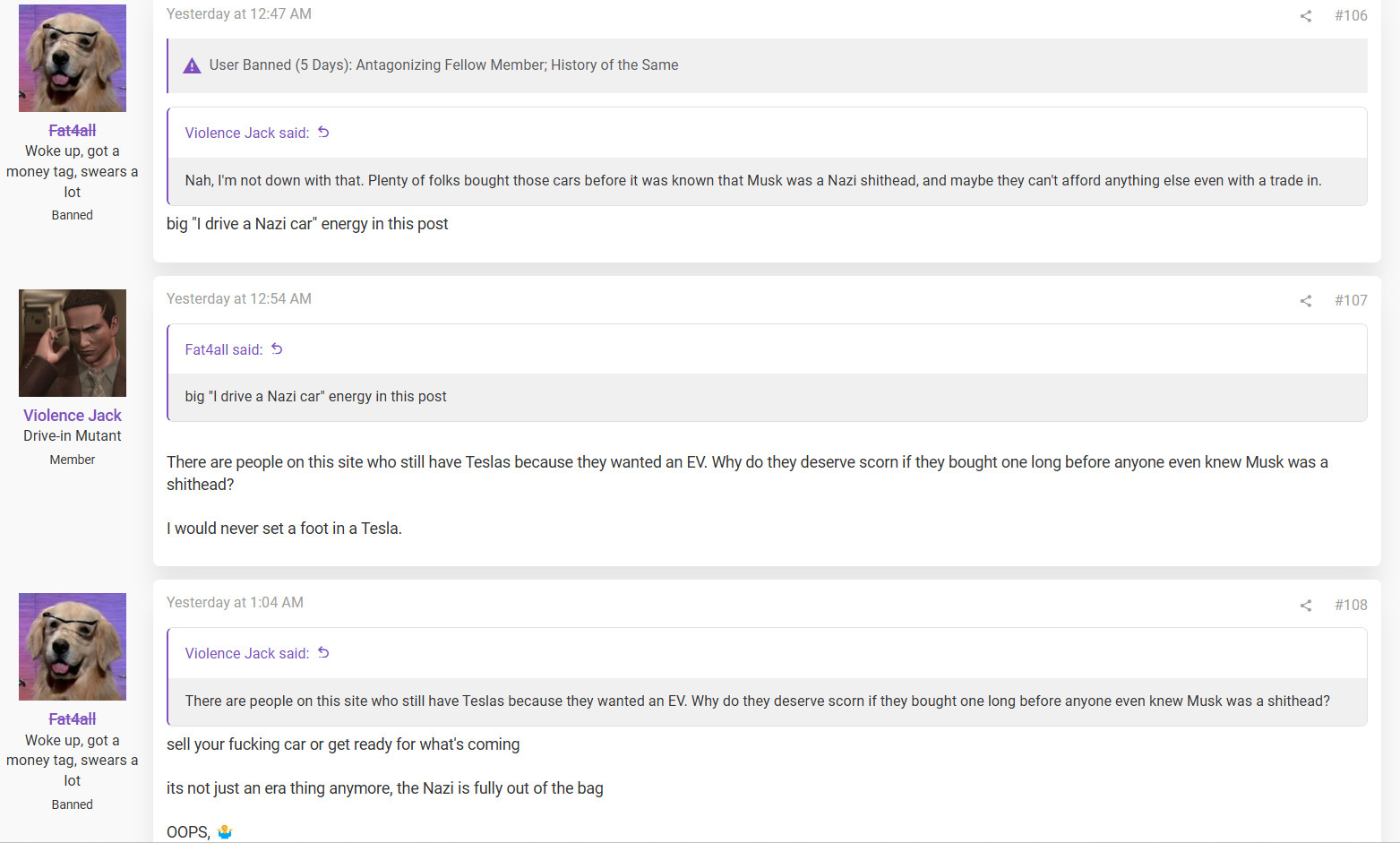1400x843 pixels.
Task: Click top Fat4all dog avatar
Action: pos(73,58)
